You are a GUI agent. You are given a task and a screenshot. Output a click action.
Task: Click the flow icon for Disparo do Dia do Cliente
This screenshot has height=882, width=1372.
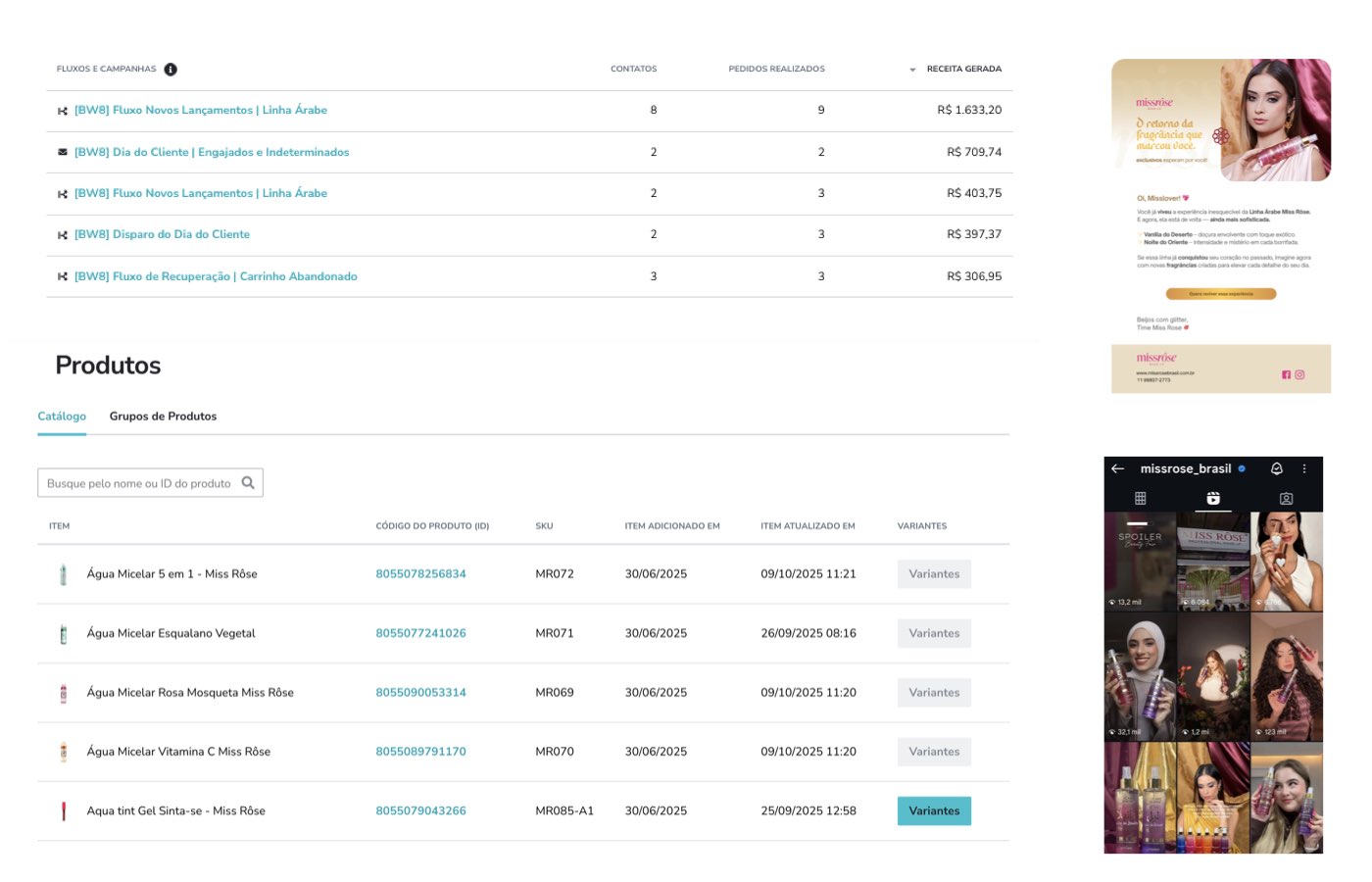click(x=63, y=235)
